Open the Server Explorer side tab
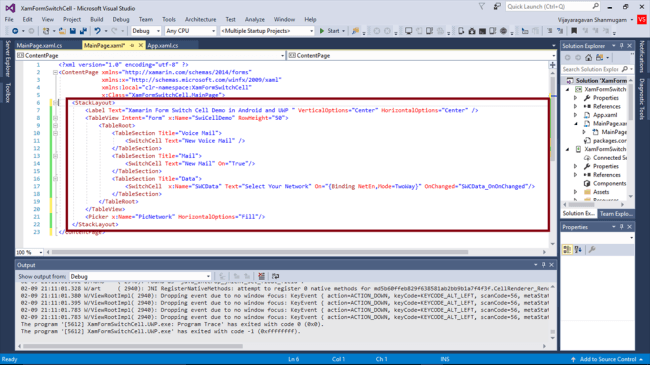650x365 pixels. pyautogui.click(x=7, y=58)
